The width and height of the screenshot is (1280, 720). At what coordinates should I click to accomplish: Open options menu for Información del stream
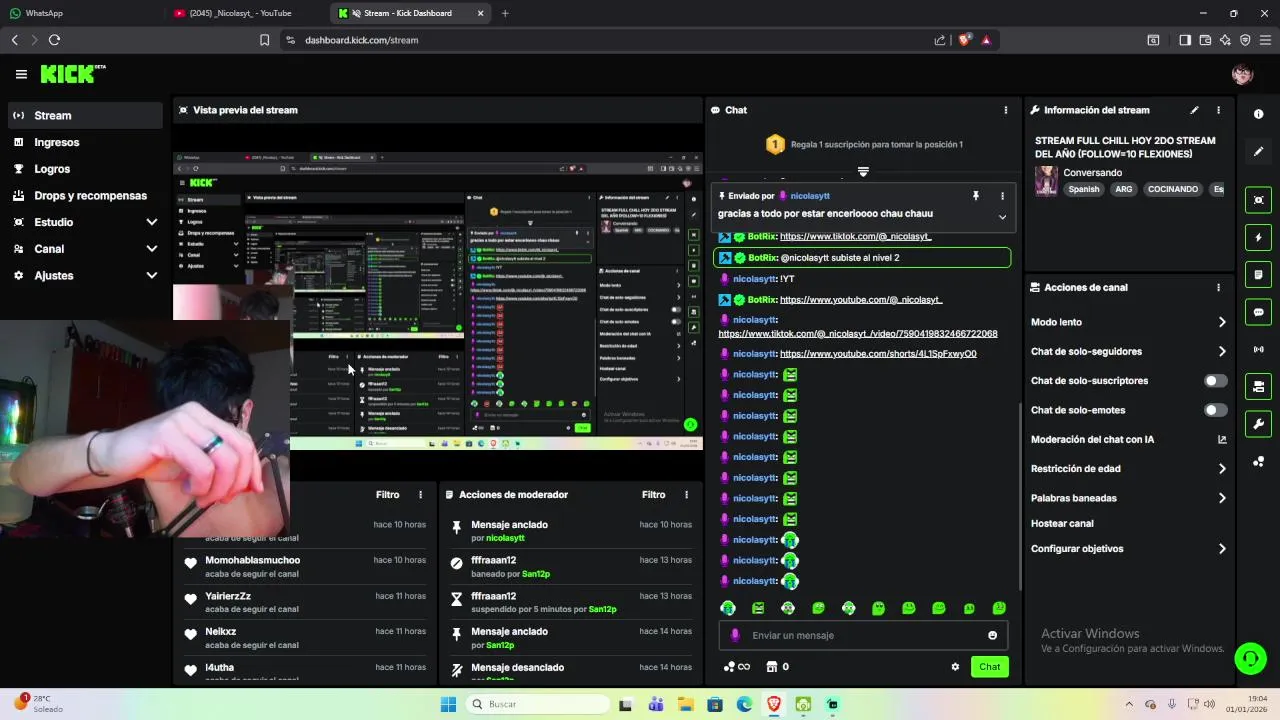(x=1218, y=110)
